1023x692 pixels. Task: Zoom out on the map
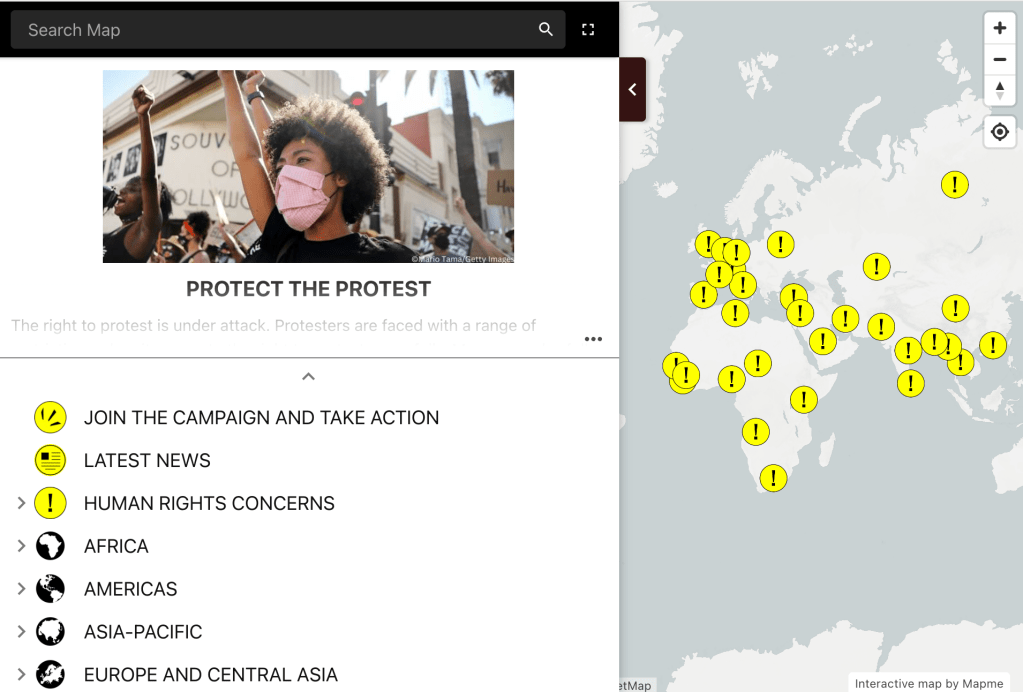coord(999,60)
